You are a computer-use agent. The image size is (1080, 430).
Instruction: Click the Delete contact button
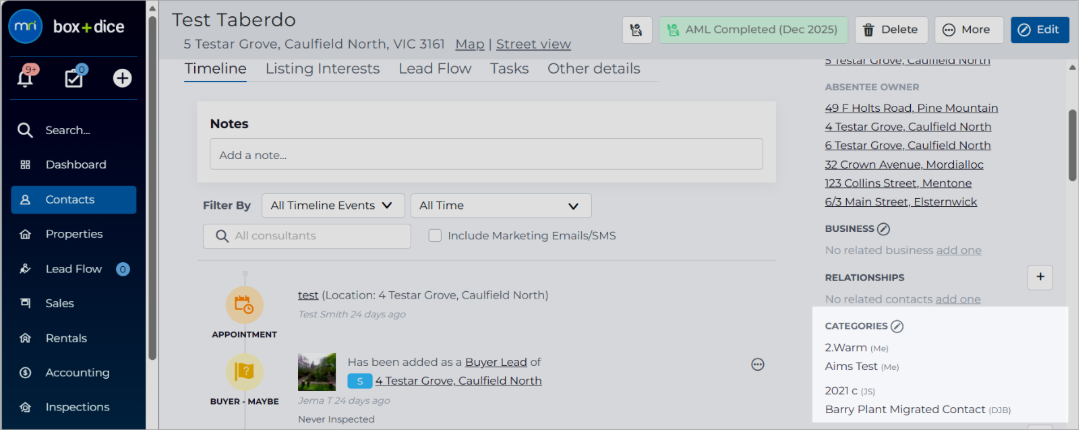[x=891, y=30]
